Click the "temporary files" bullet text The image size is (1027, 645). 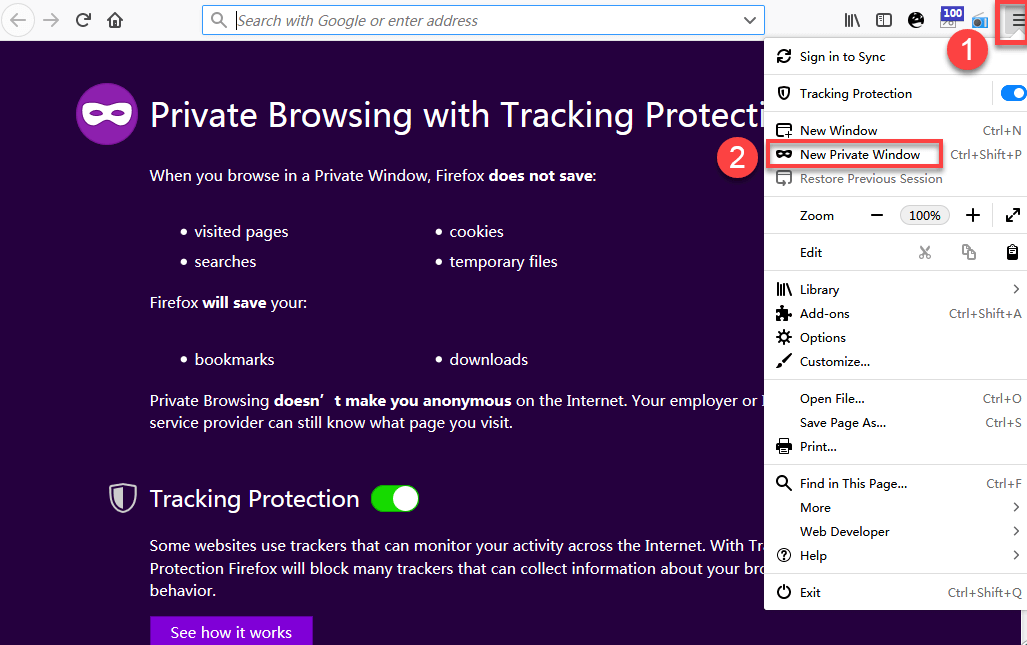(503, 262)
